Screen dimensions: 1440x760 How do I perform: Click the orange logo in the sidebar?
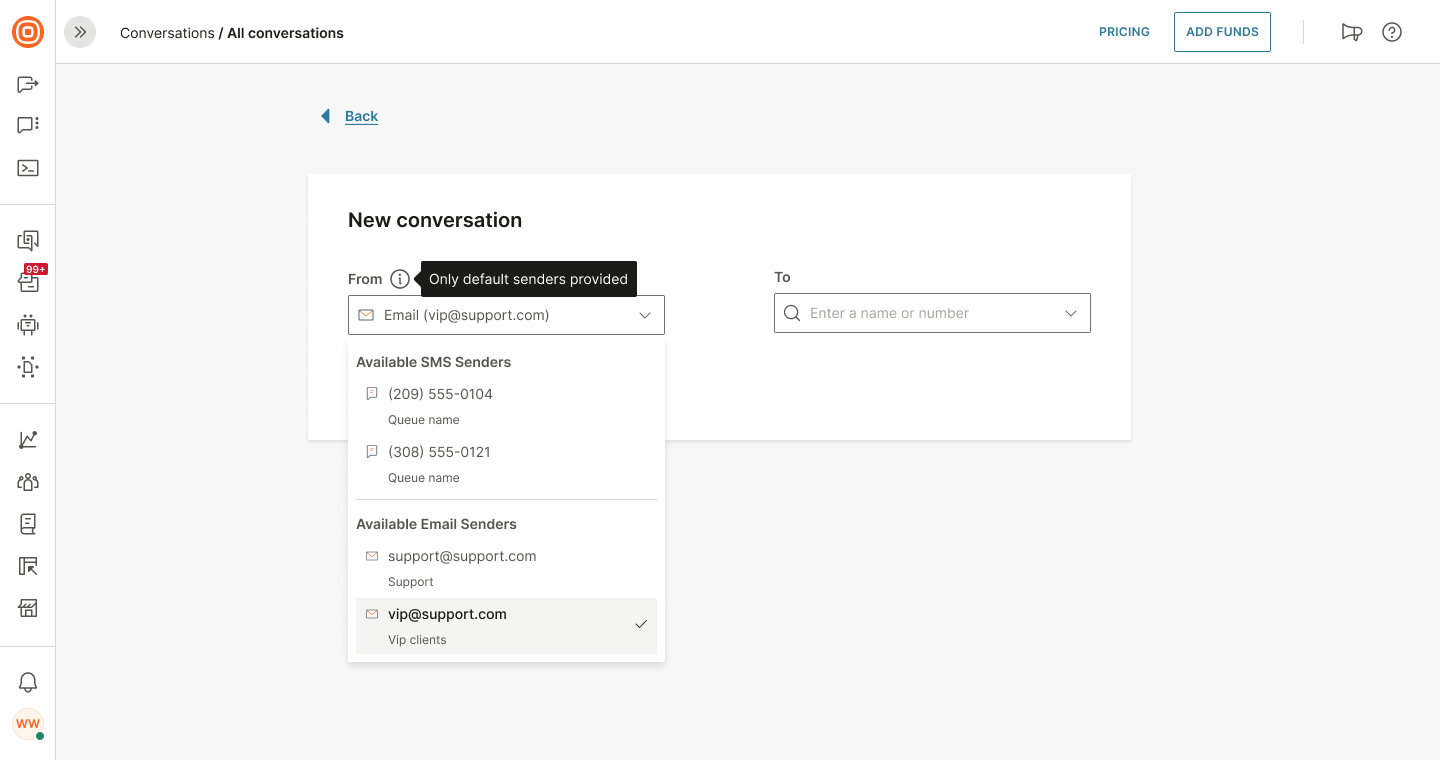(28, 32)
